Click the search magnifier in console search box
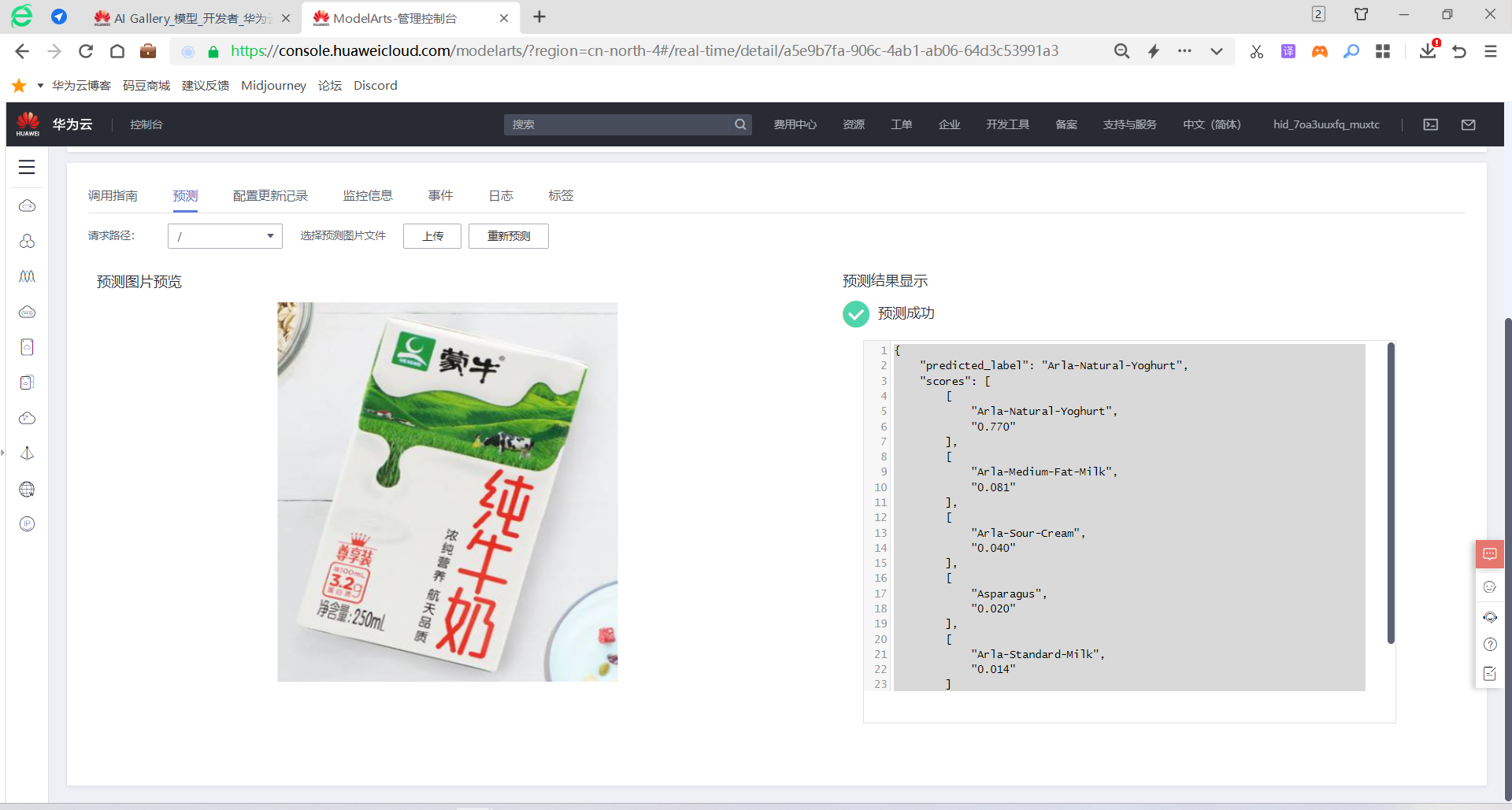The image size is (1512, 810). (x=740, y=124)
